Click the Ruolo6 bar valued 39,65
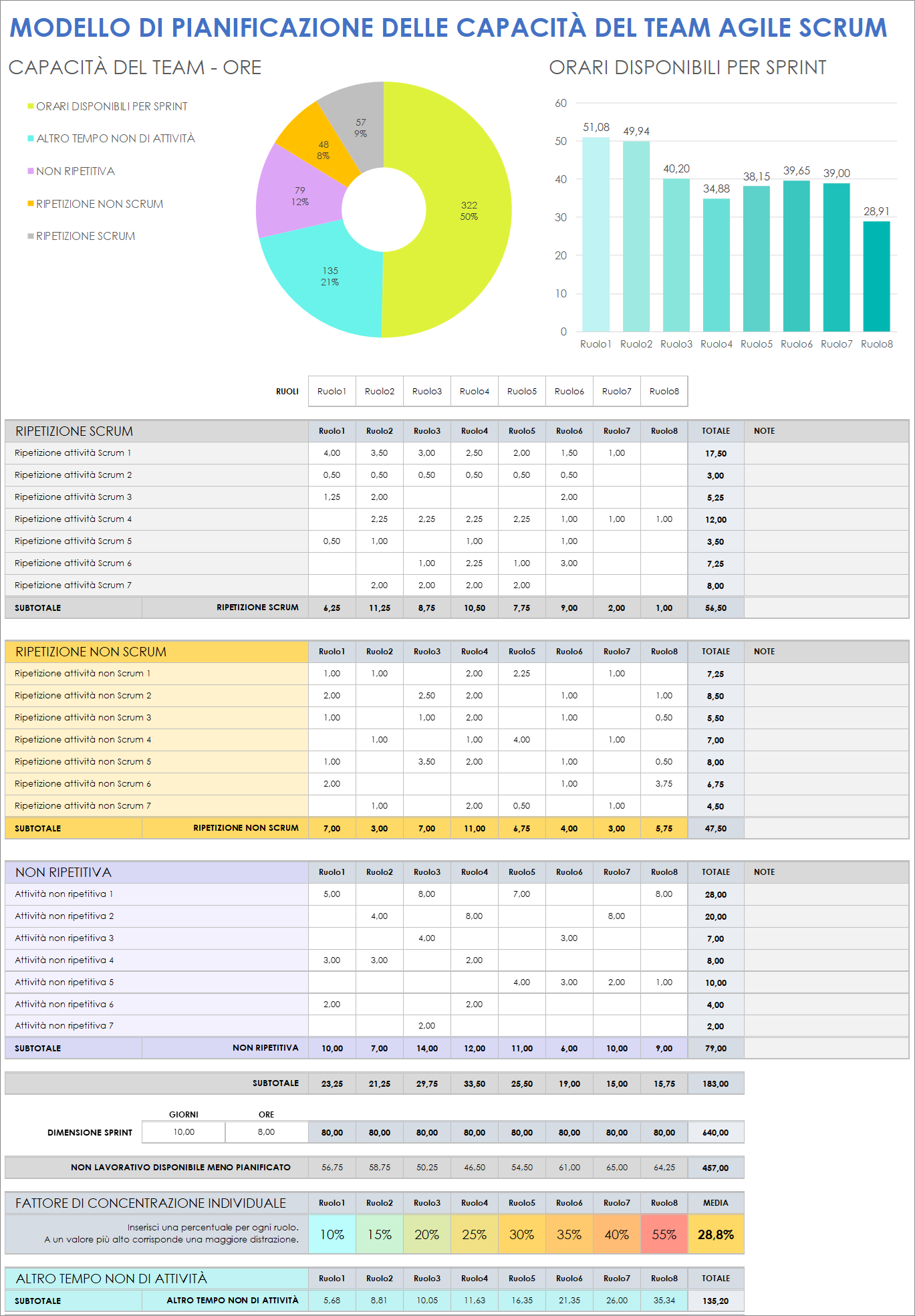 (796, 256)
